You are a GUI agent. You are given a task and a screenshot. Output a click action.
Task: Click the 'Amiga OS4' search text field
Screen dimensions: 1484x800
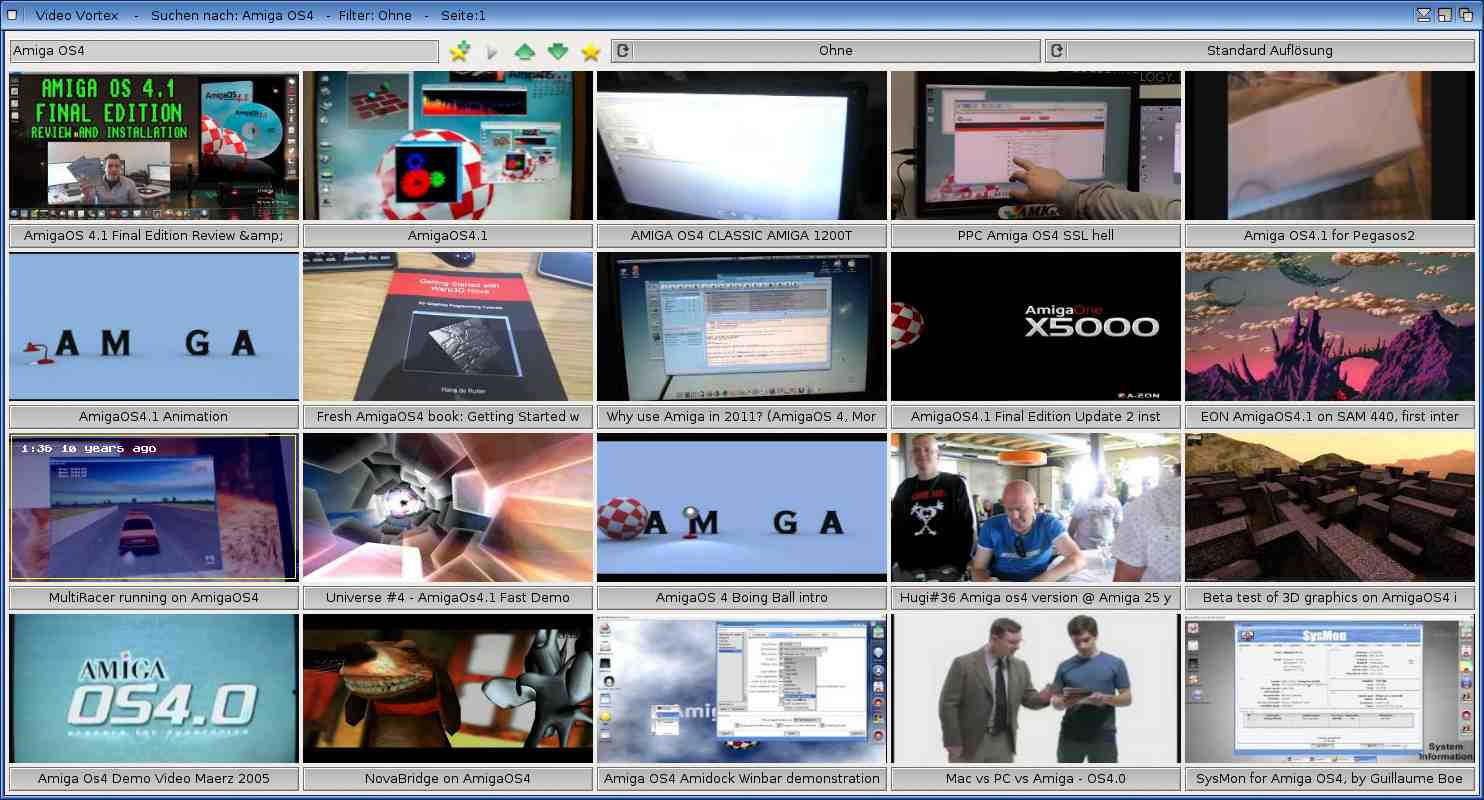tap(224, 51)
